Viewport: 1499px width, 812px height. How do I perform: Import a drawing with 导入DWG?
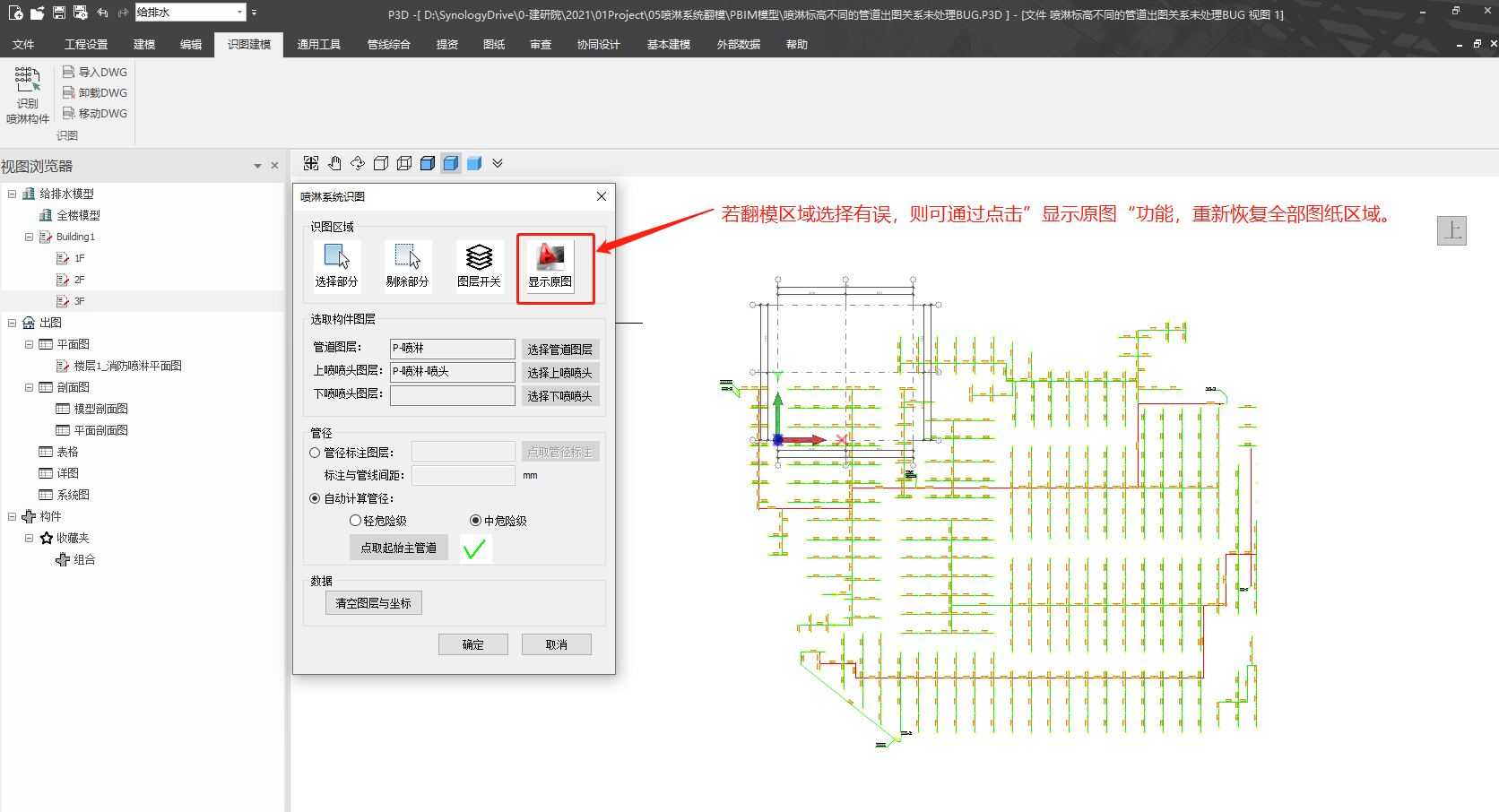pyautogui.click(x=95, y=72)
